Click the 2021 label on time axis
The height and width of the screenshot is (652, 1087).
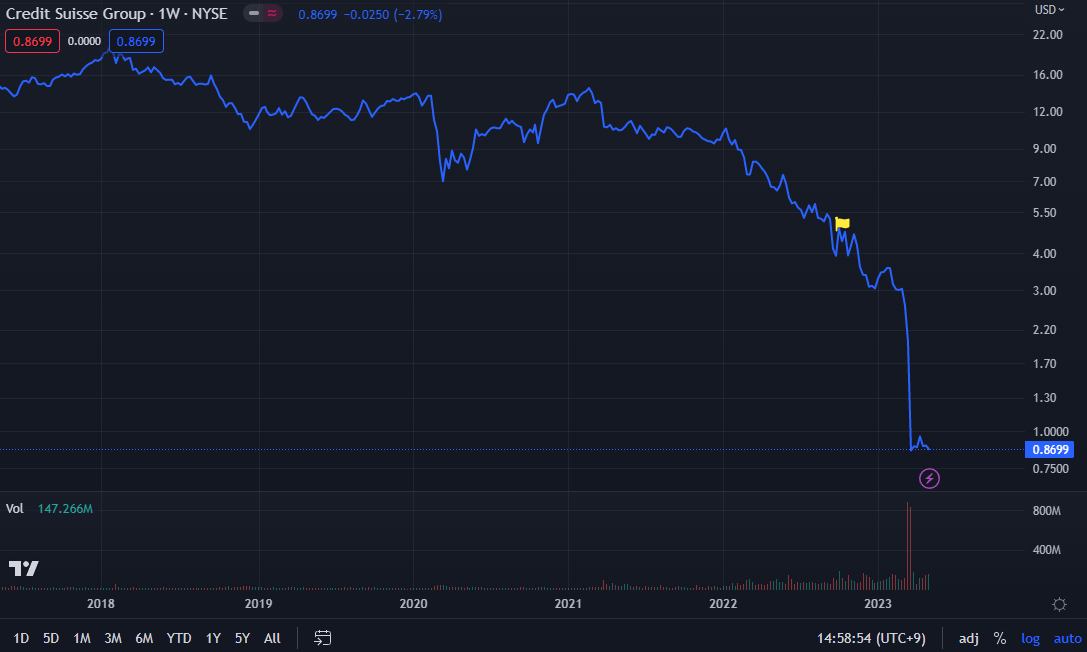point(568,603)
